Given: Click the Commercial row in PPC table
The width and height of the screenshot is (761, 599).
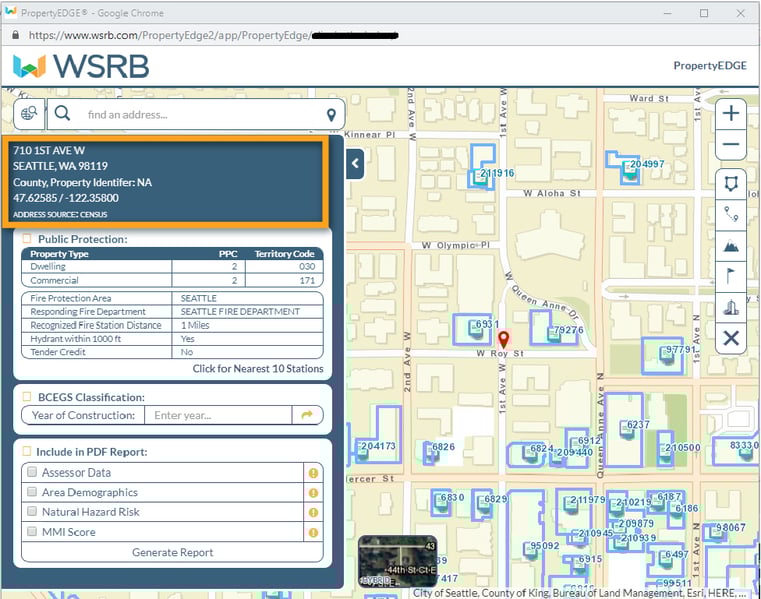Looking at the screenshot, I should (172, 281).
